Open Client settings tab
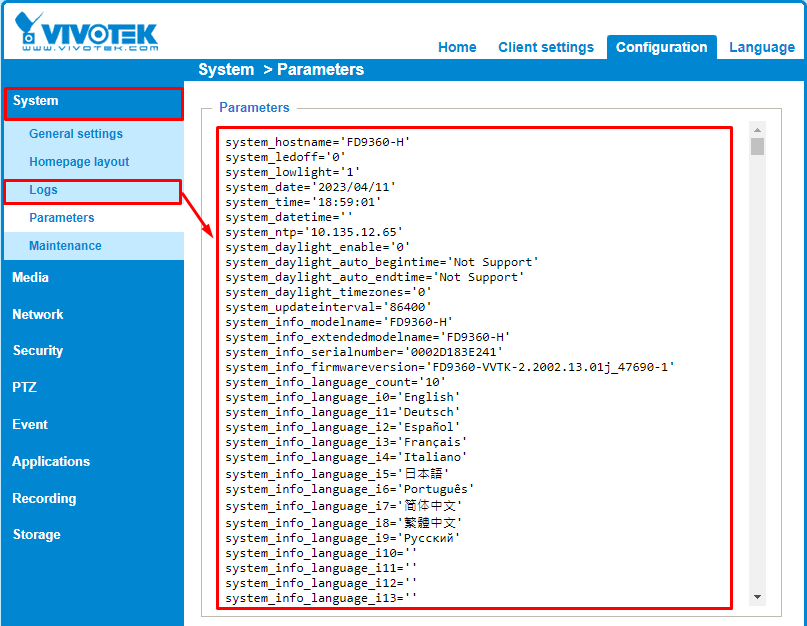This screenshot has width=807, height=626. click(546, 47)
